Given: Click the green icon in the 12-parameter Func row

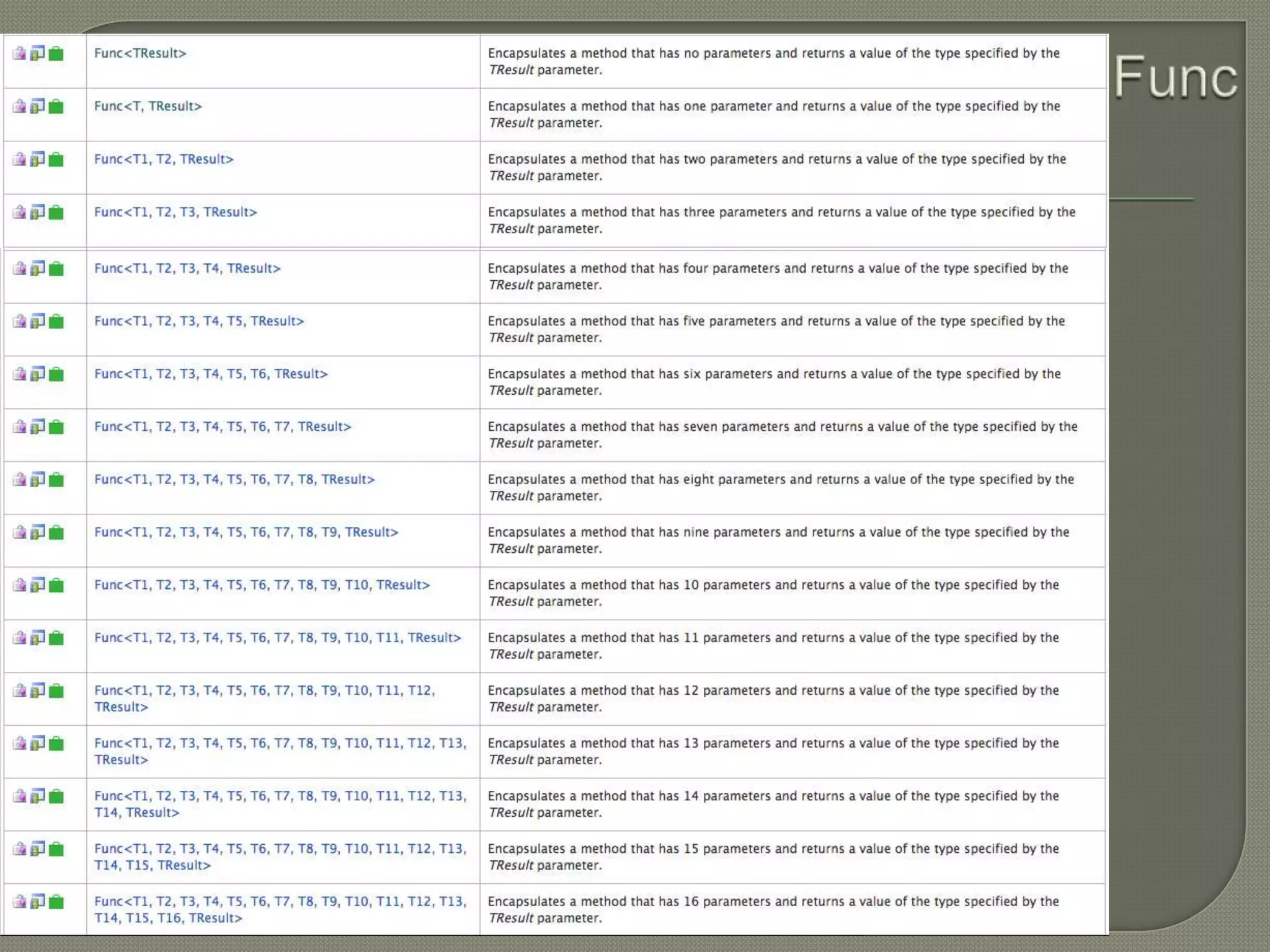Looking at the screenshot, I should (56, 690).
